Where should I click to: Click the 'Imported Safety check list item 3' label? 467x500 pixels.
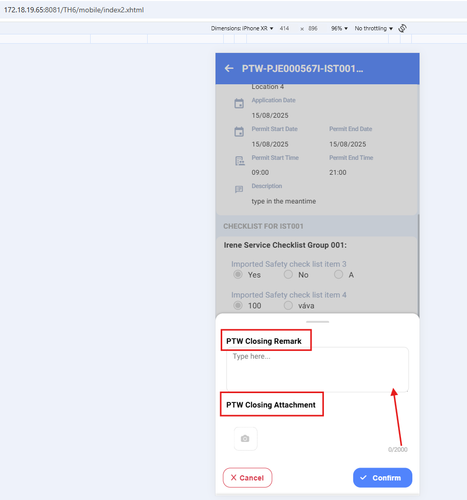click(289, 264)
